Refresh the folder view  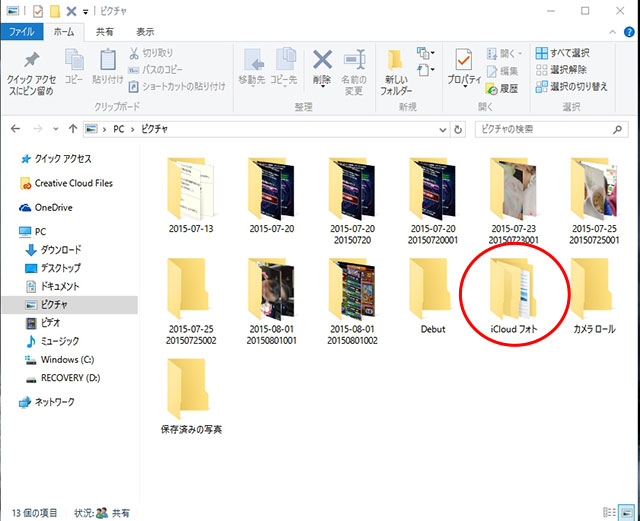tap(458, 130)
